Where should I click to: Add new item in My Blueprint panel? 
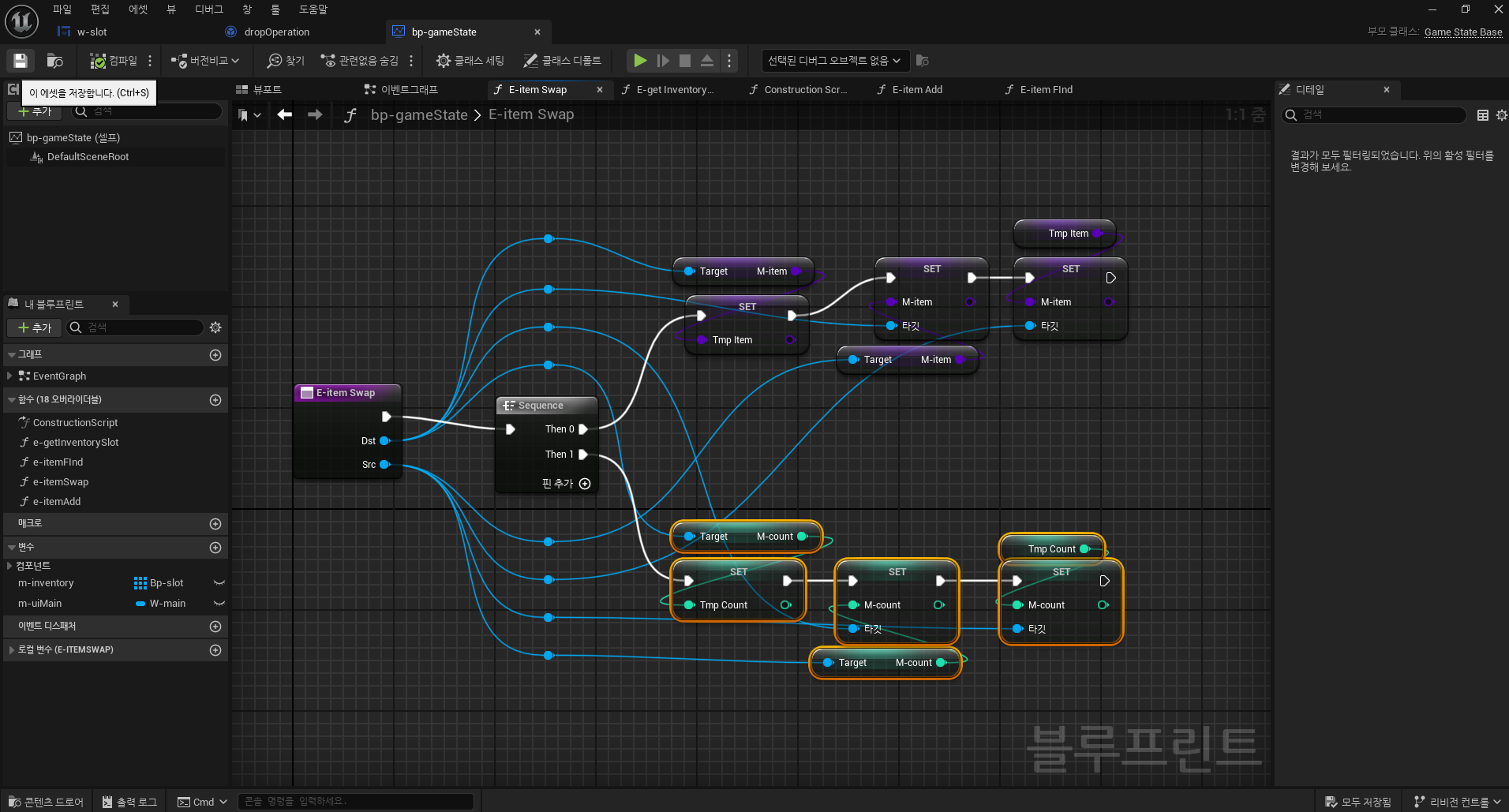coord(35,327)
